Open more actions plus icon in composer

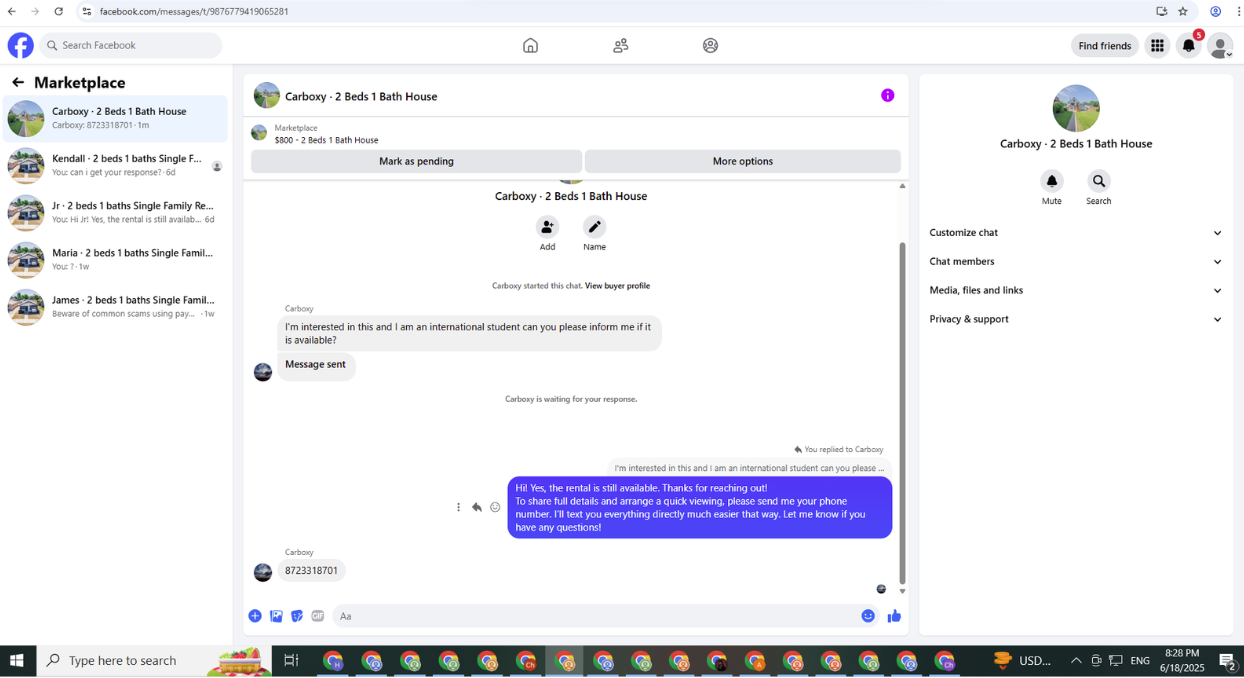tap(255, 616)
